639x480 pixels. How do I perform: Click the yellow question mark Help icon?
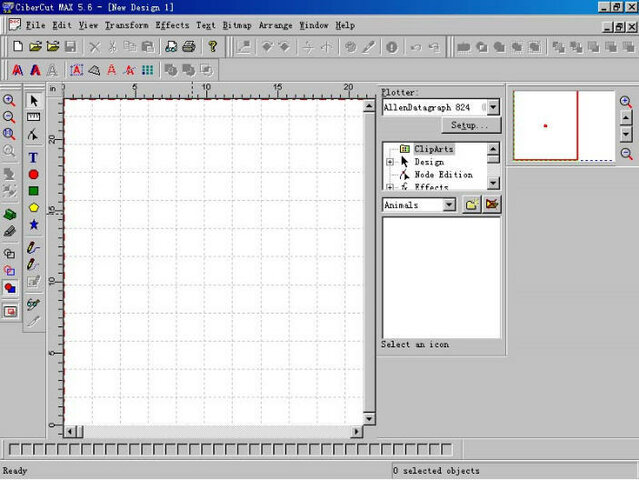click(x=212, y=46)
